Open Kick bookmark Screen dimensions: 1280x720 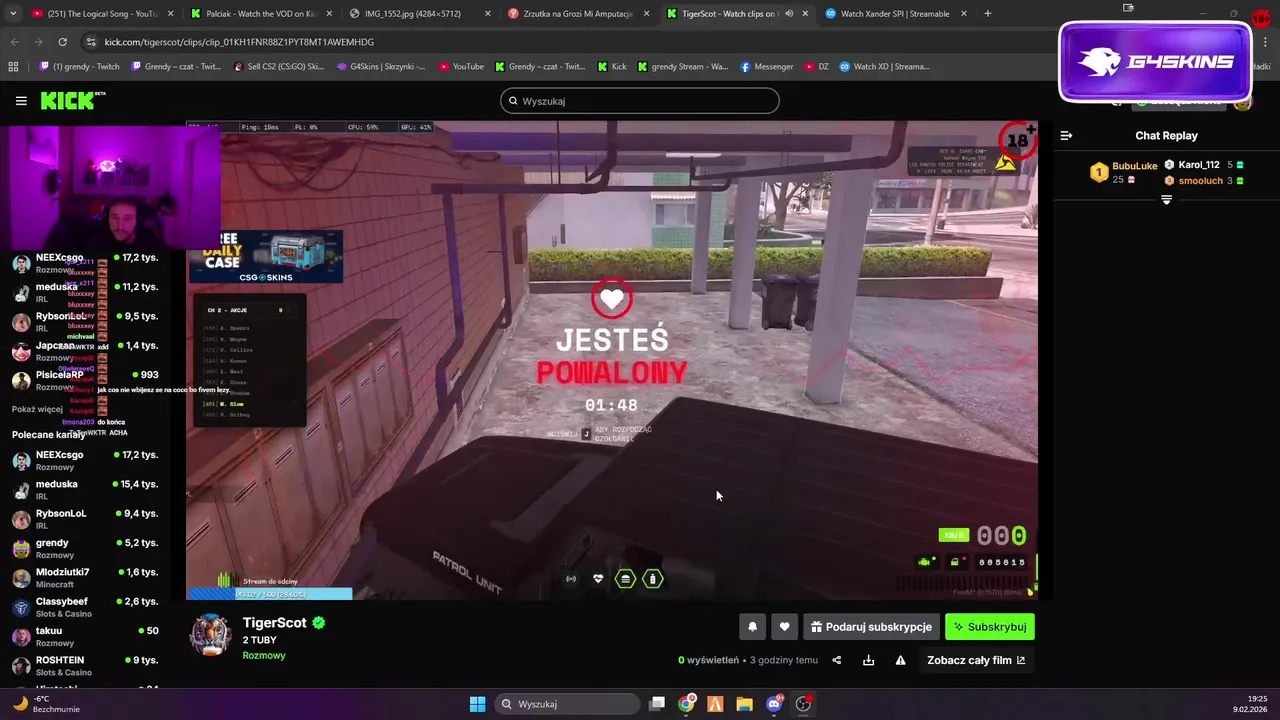612,67
